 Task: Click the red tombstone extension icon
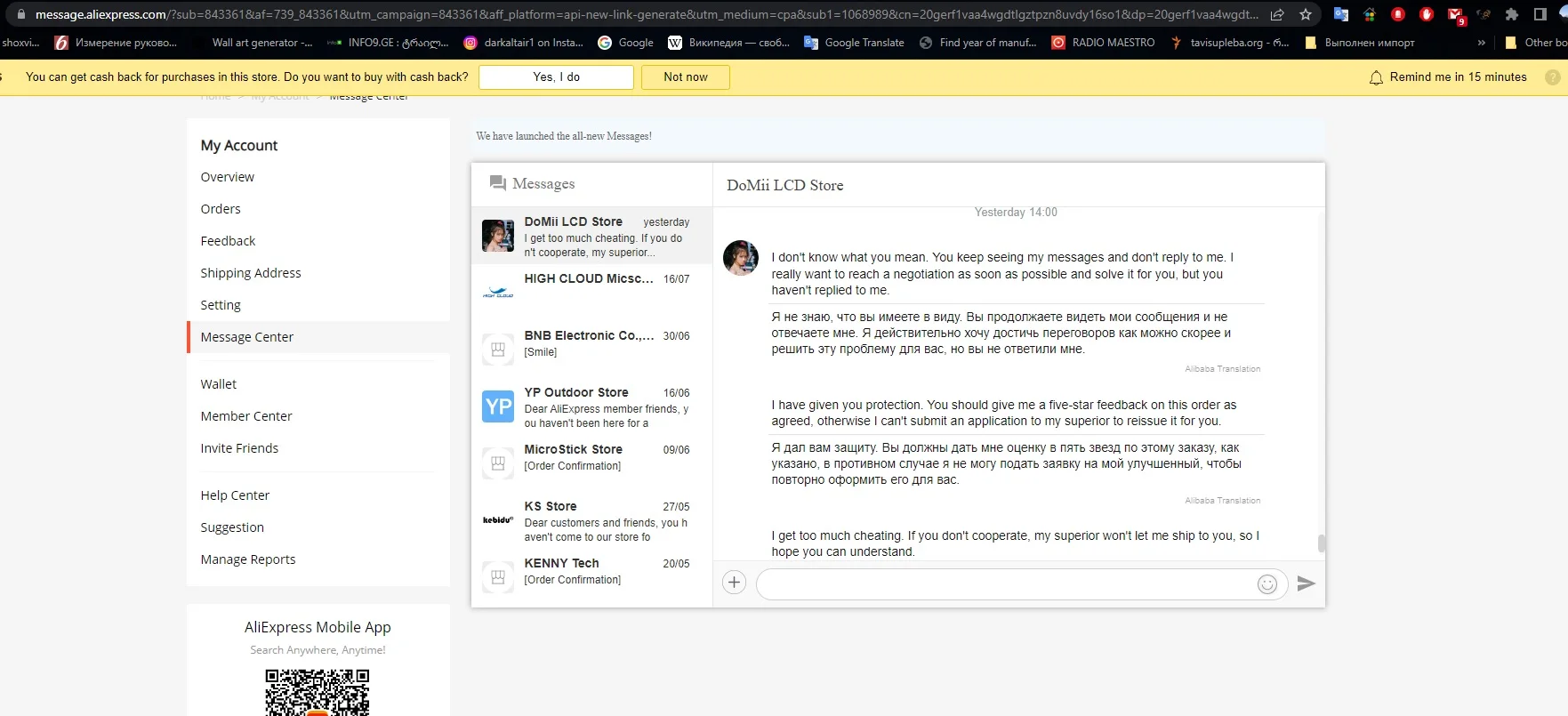tap(1398, 14)
